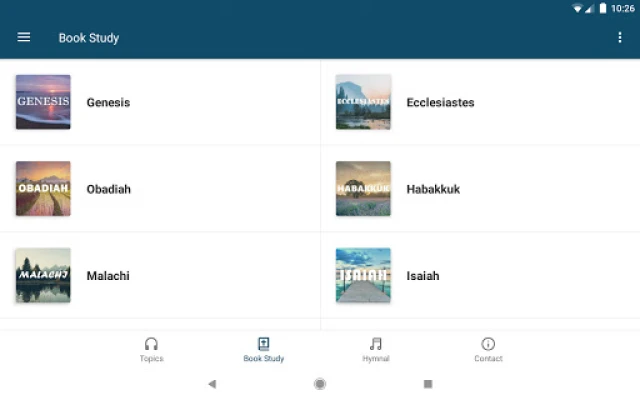
Task: Open the Malachi cover image
Action: click(x=43, y=275)
